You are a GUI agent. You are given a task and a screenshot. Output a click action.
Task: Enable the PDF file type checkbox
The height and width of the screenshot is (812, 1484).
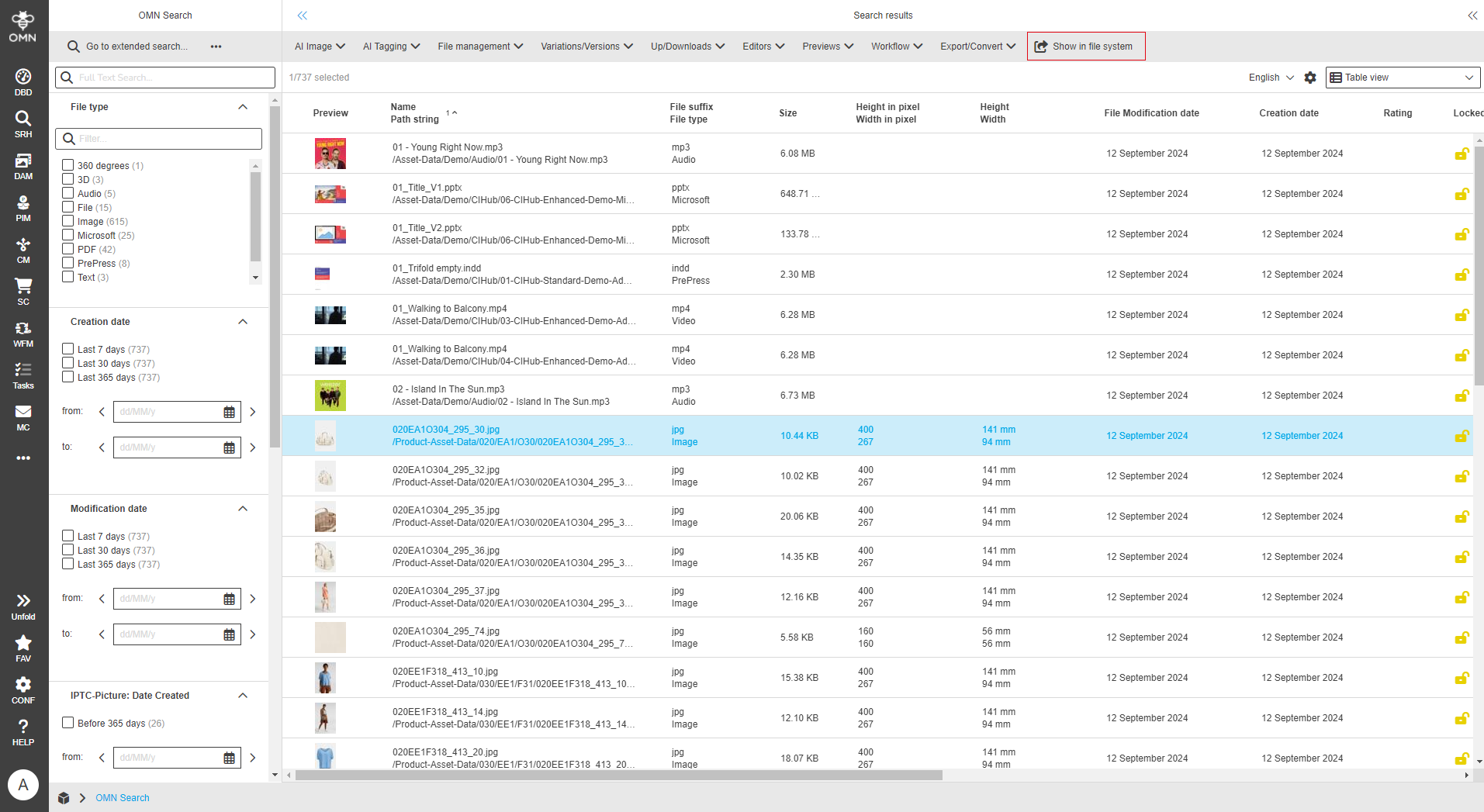[x=68, y=249]
